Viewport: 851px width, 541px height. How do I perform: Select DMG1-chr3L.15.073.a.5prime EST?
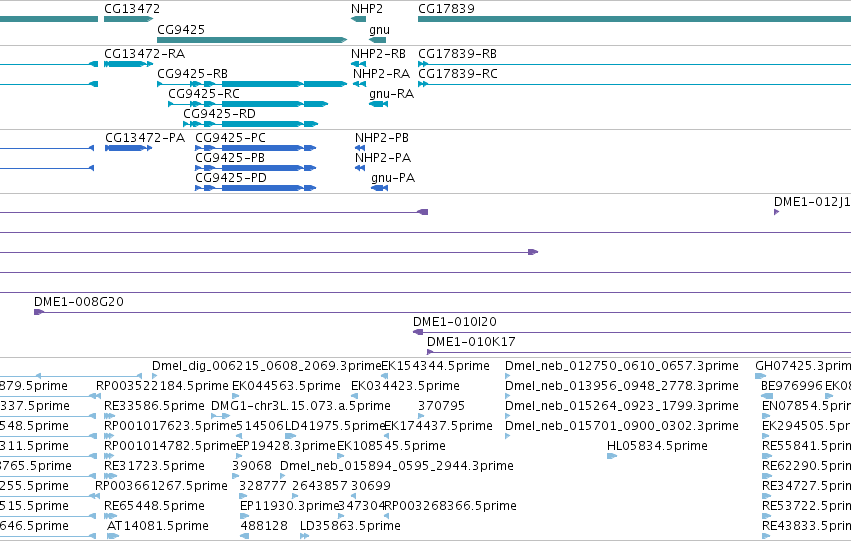(x=301, y=406)
